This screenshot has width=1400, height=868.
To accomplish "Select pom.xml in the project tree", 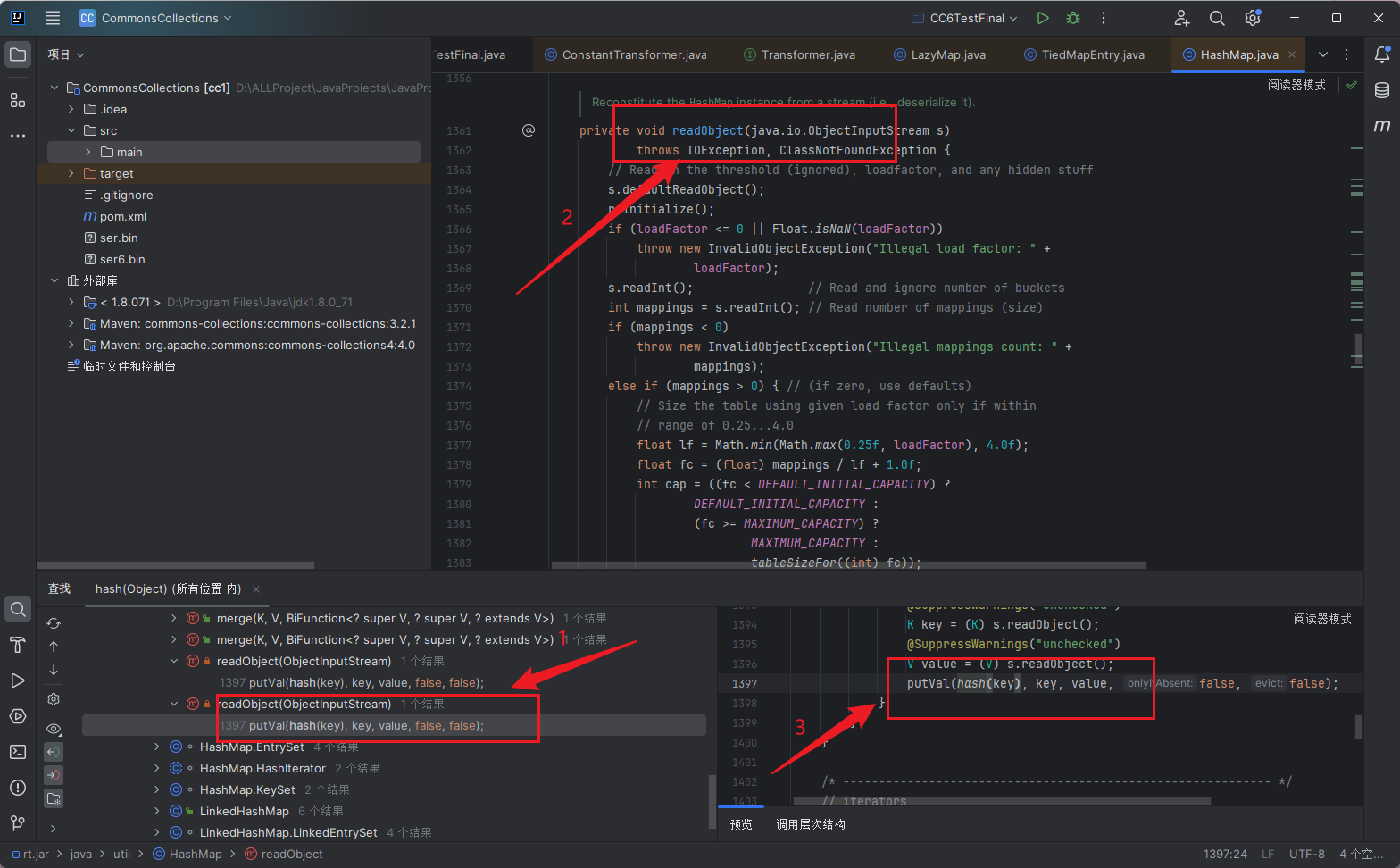I will [x=122, y=216].
